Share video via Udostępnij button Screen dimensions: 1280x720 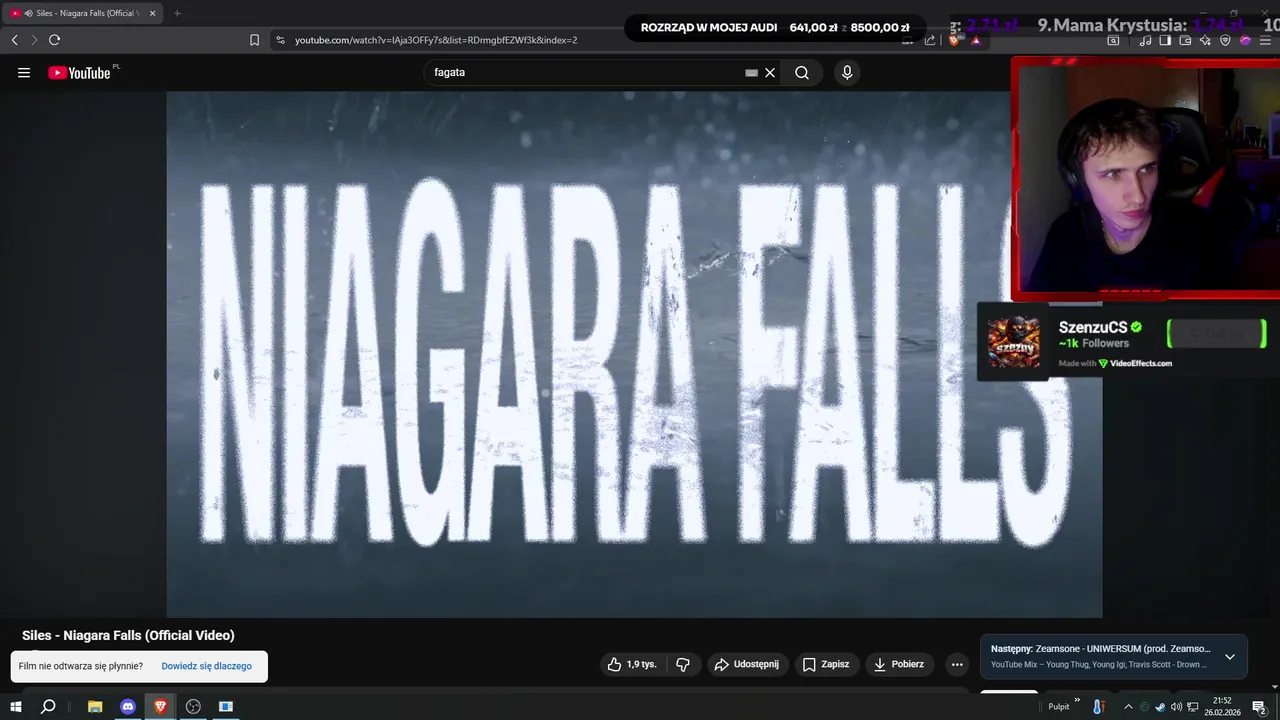point(748,664)
